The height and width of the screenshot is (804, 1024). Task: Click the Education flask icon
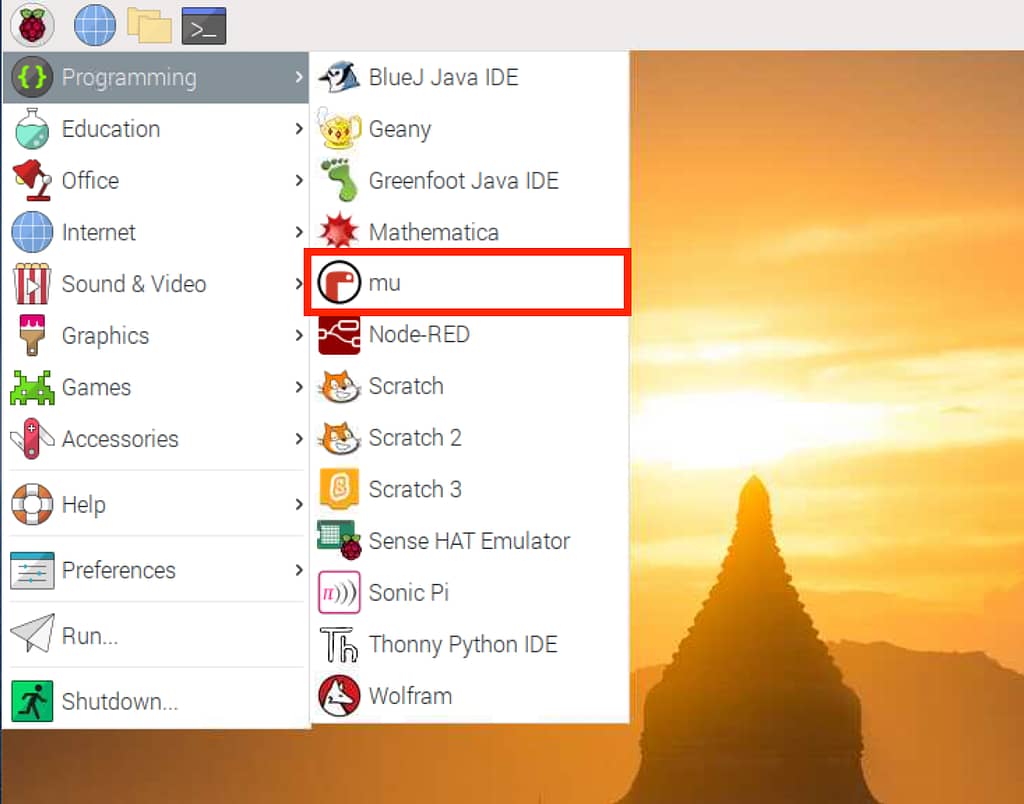[x=32, y=129]
